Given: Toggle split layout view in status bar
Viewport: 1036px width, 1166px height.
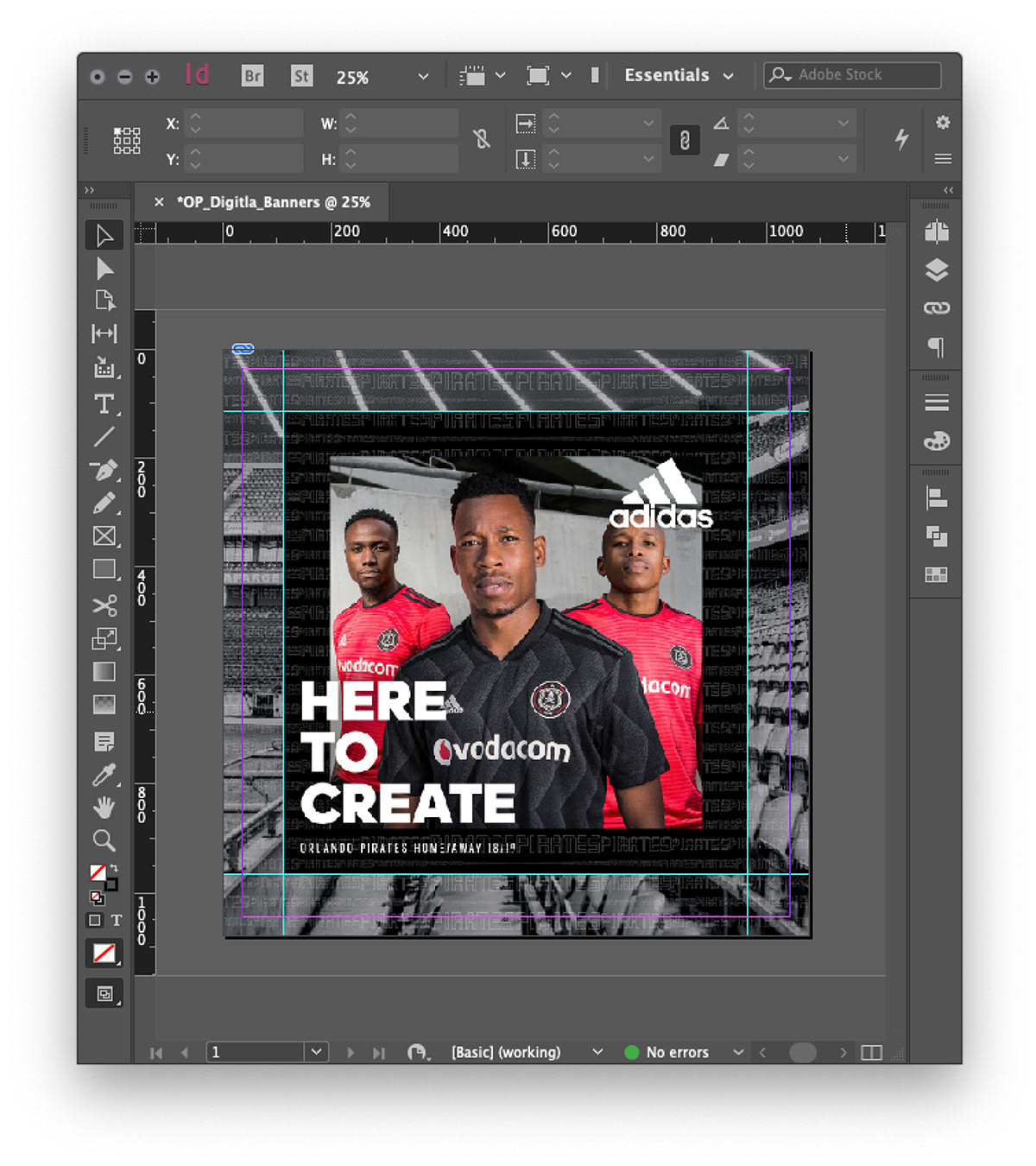Looking at the screenshot, I should click(872, 1052).
